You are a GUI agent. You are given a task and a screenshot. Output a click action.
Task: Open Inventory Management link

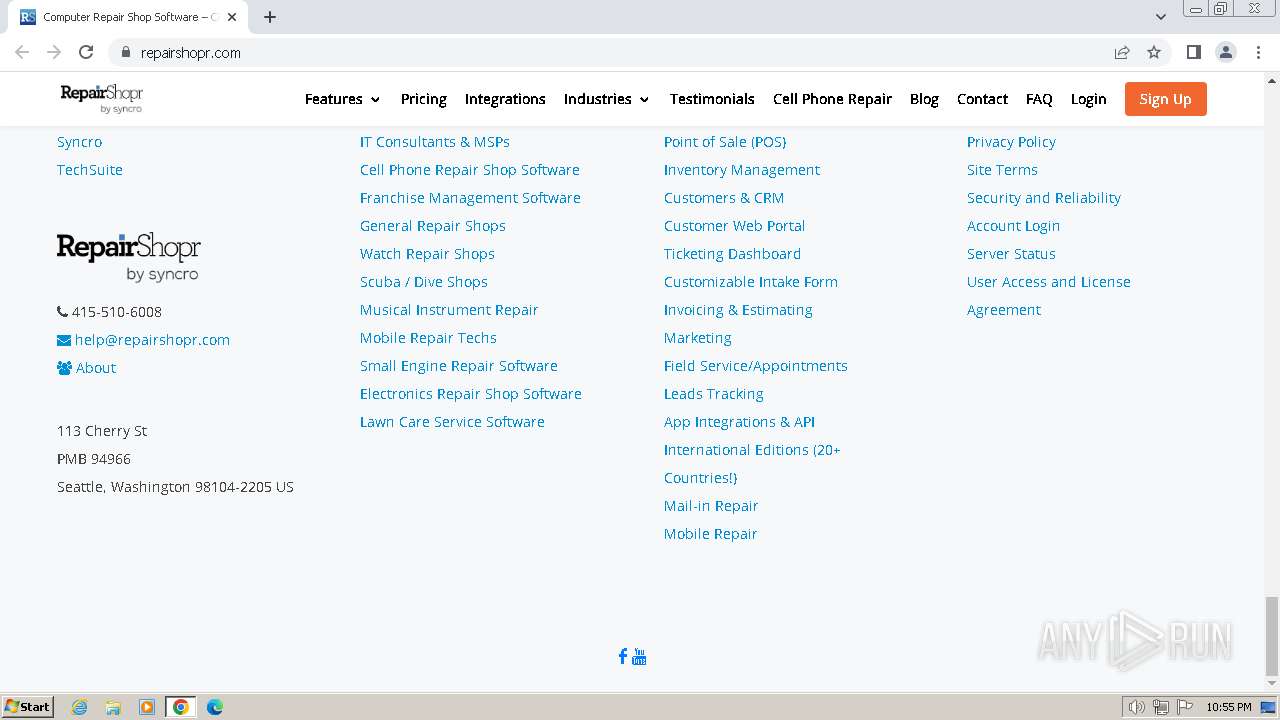pos(742,170)
